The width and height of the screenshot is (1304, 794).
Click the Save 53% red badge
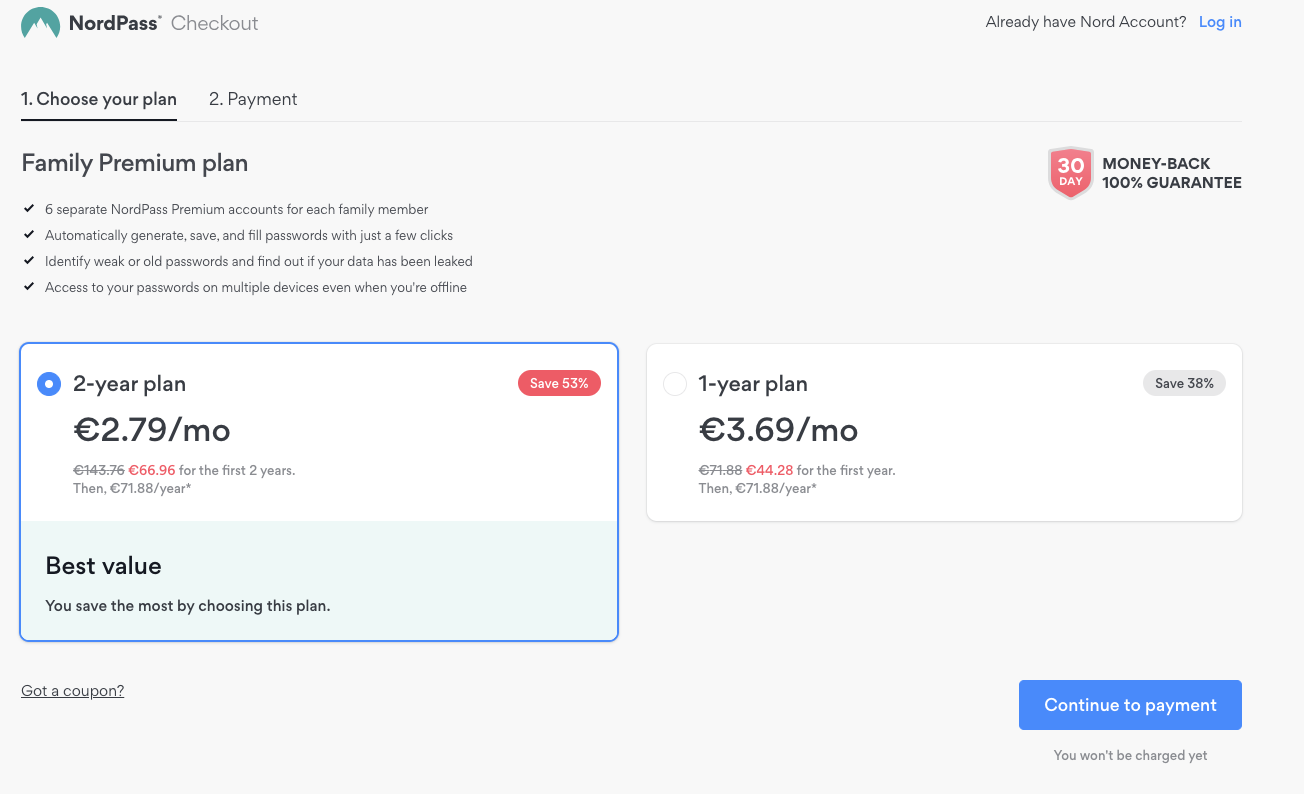pos(559,383)
